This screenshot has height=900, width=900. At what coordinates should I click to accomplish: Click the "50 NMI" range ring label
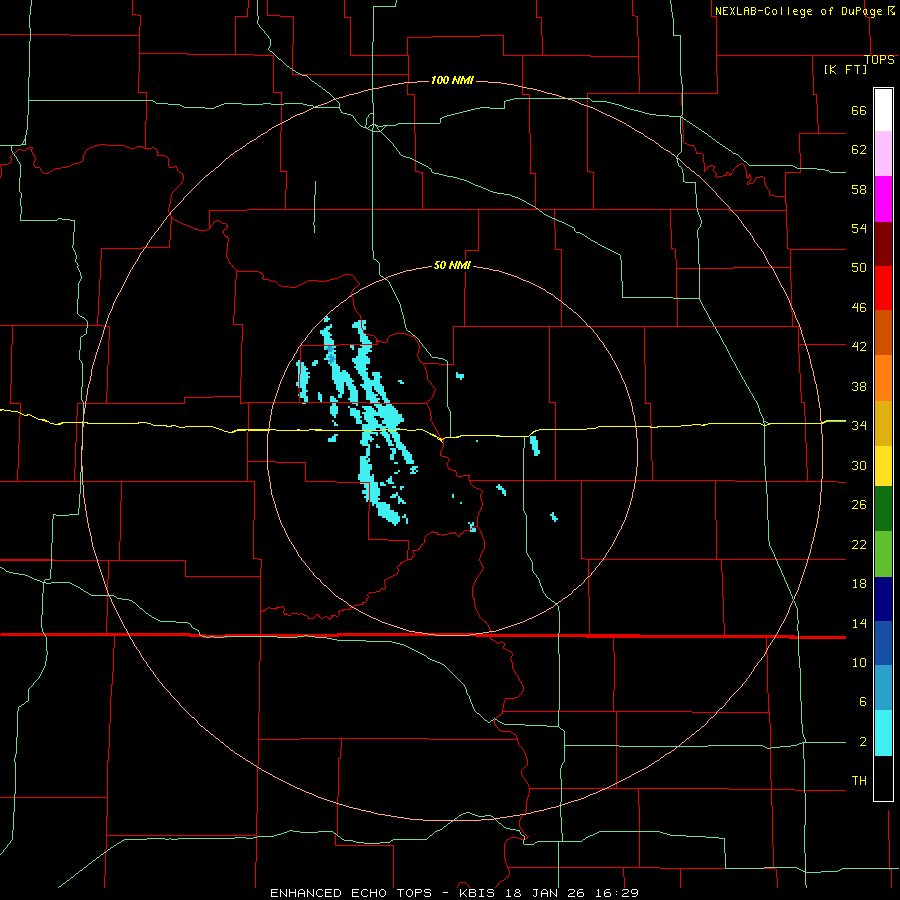[452, 265]
